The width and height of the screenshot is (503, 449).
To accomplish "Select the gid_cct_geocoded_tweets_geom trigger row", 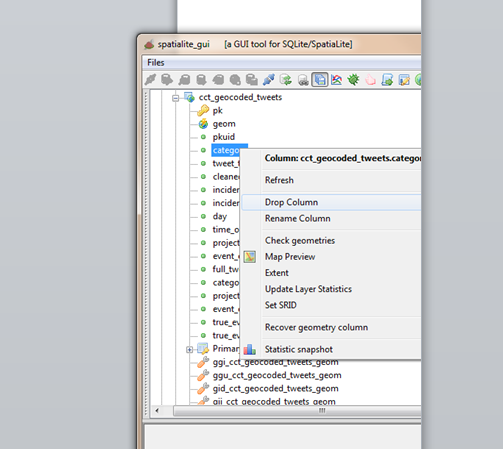I will pyautogui.click(x=276, y=389).
